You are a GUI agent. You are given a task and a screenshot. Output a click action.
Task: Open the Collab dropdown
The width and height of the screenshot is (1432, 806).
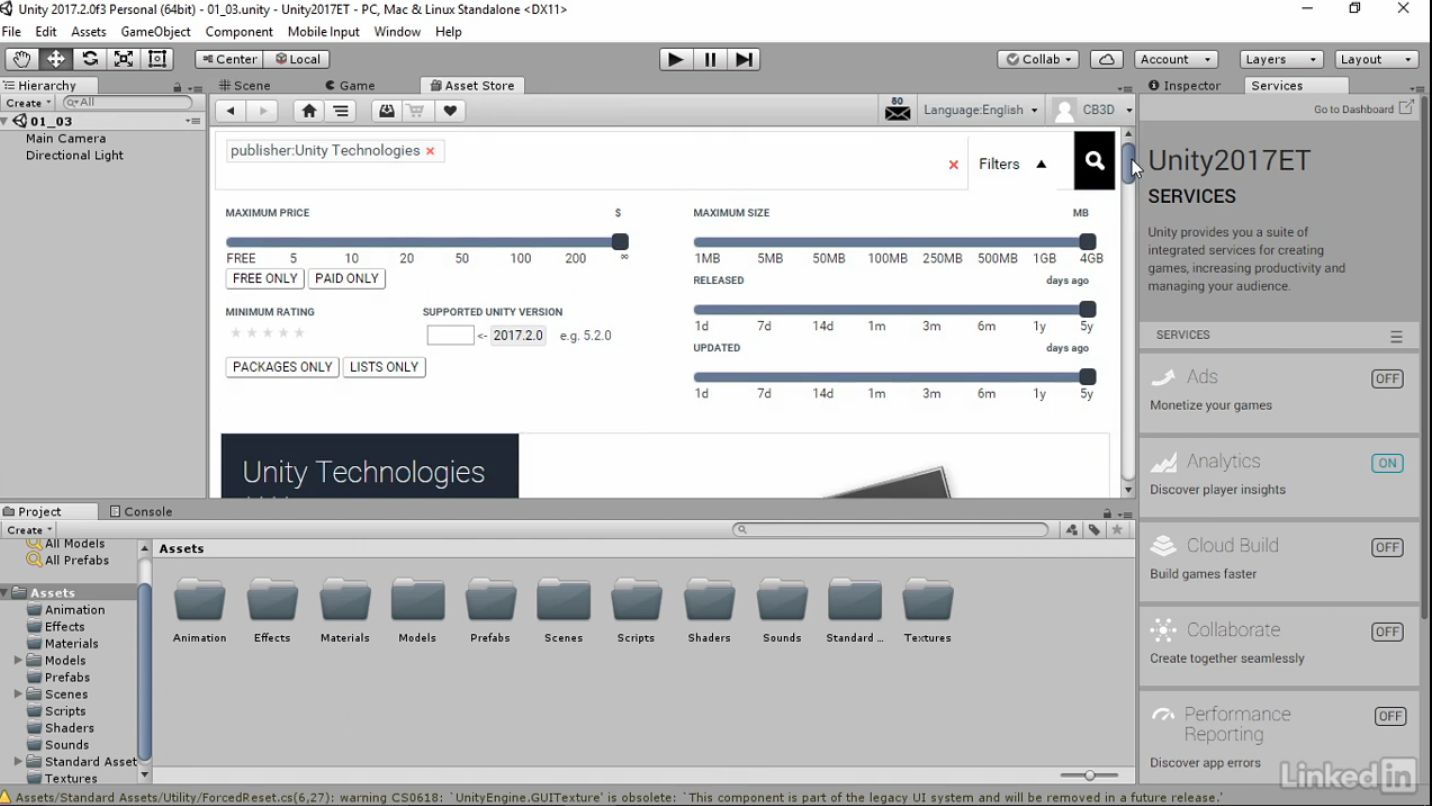click(1038, 59)
